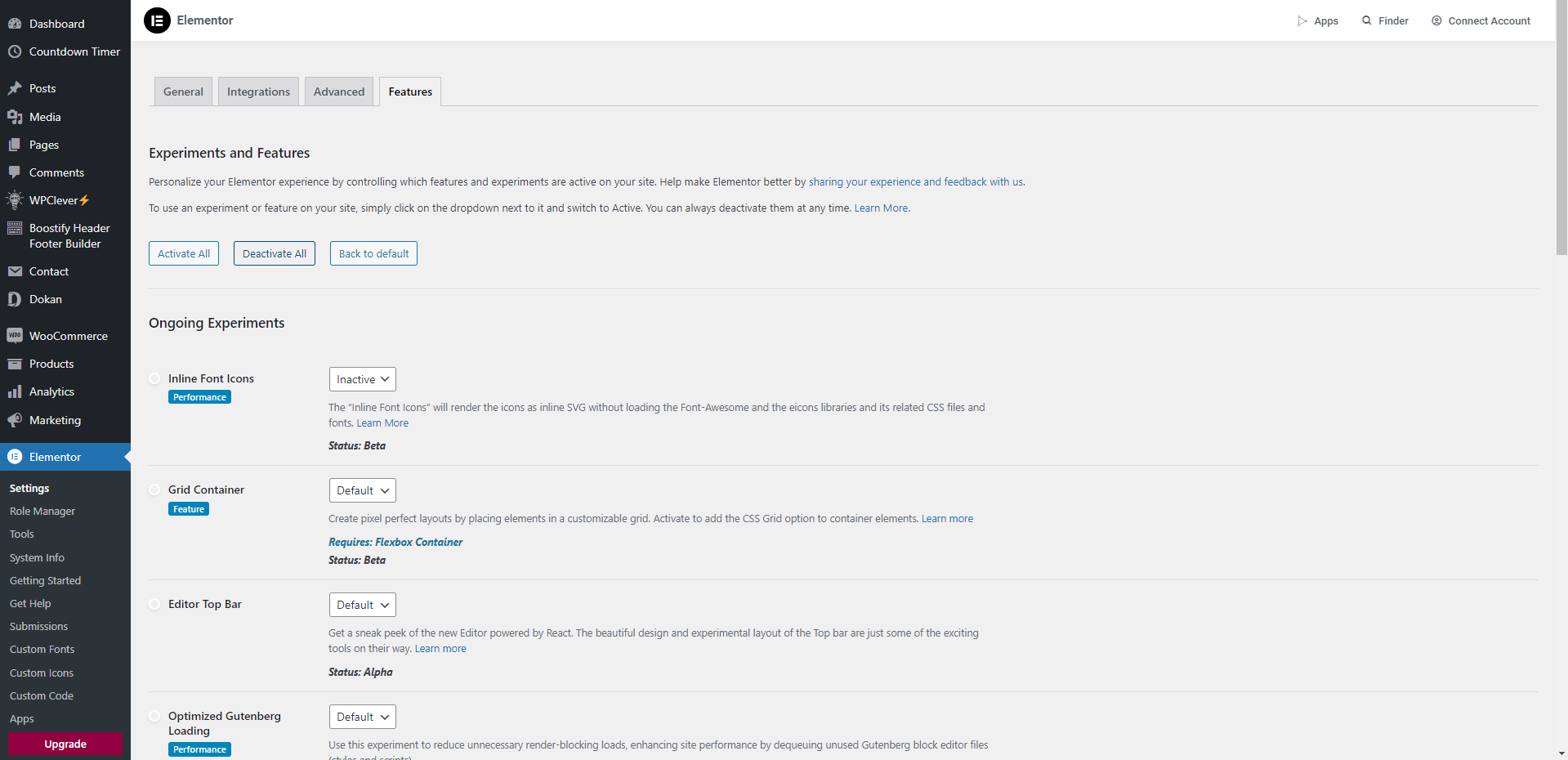Click the Posts pin icon

[15, 88]
